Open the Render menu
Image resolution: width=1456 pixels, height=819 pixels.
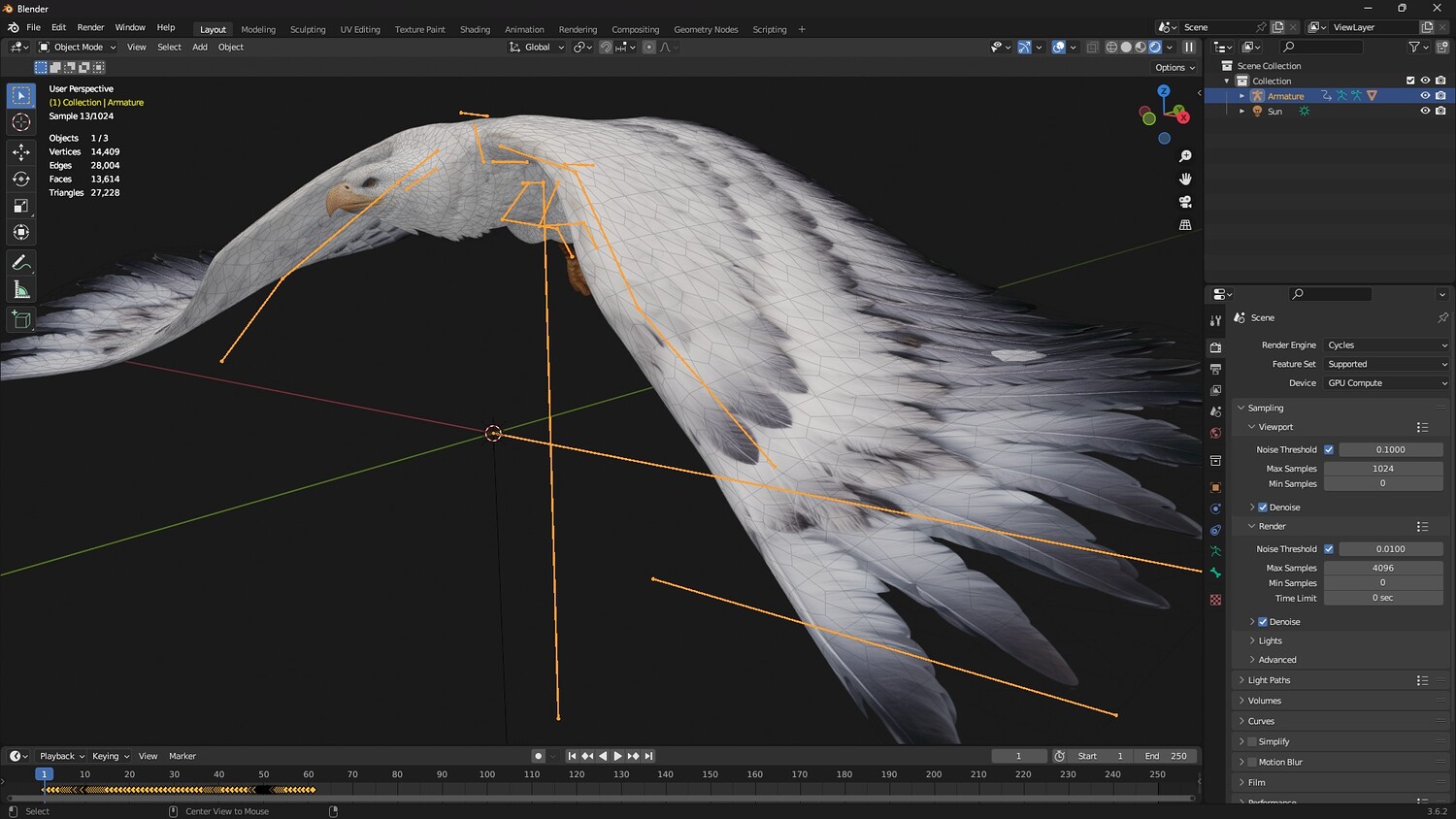tap(90, 27)
